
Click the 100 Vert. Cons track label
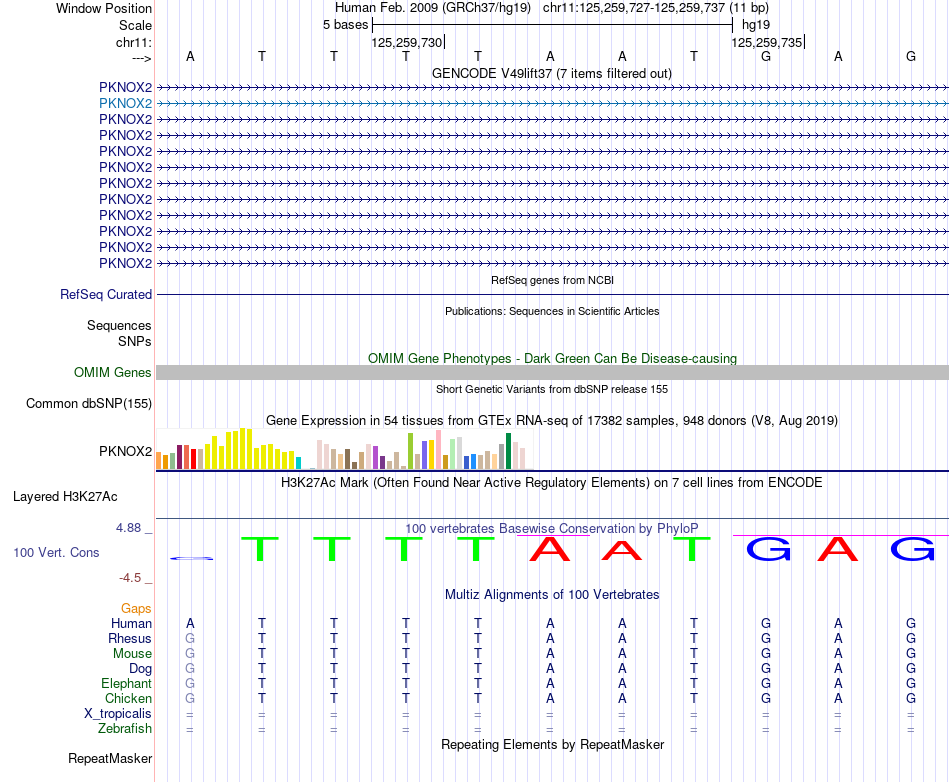coord(56,552)
